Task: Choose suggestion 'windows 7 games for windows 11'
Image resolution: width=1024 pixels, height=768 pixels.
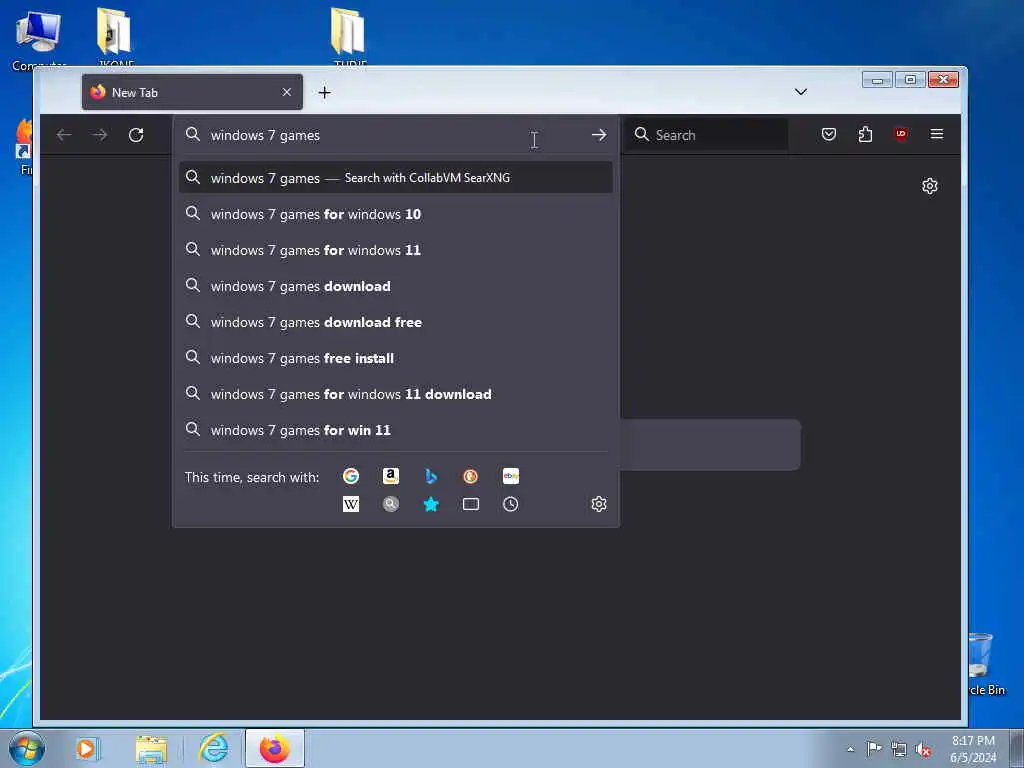Action: click(396, 250)
